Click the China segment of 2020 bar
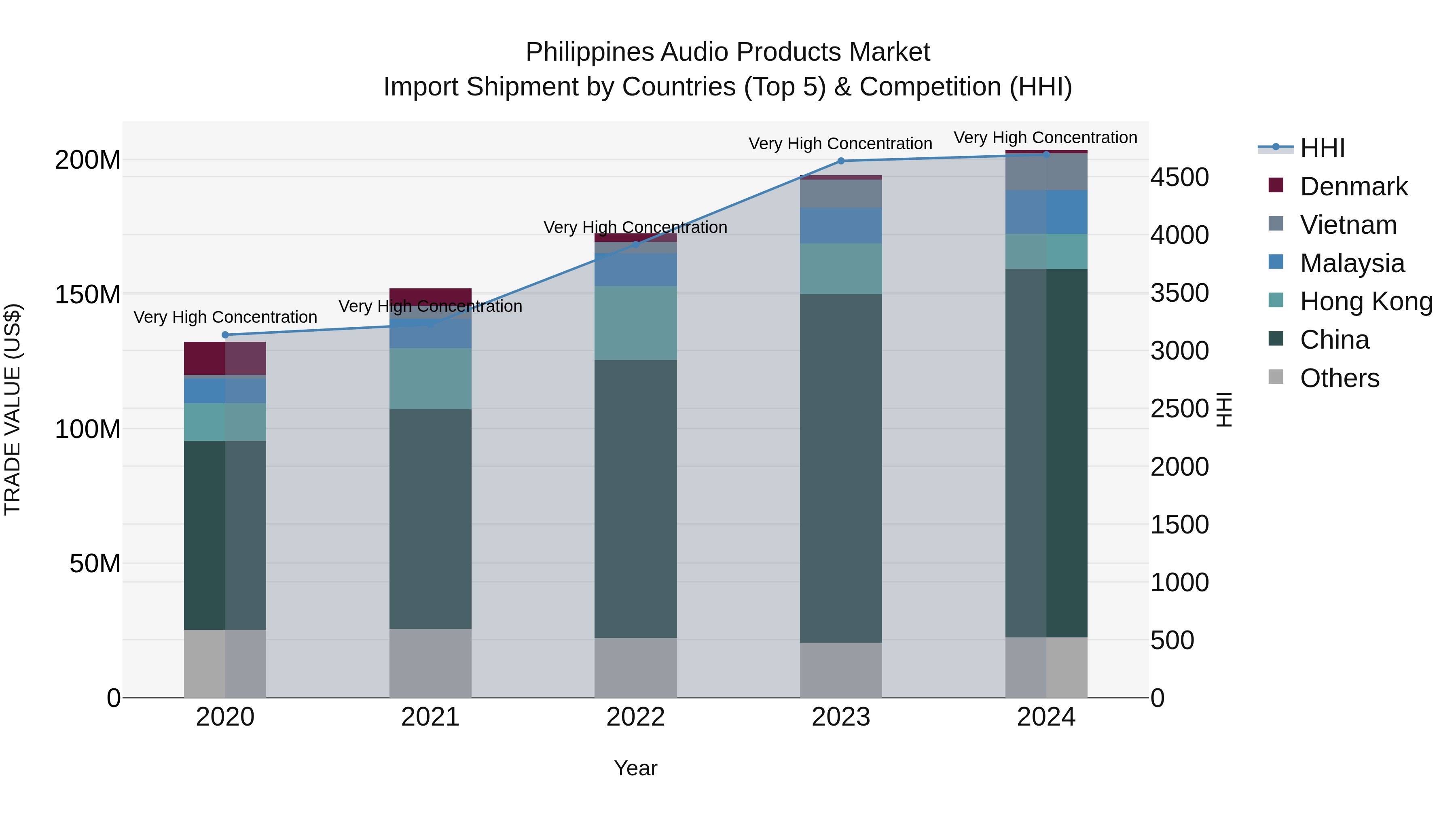This screenshot has width=1456, height=819. coord(225,535)
